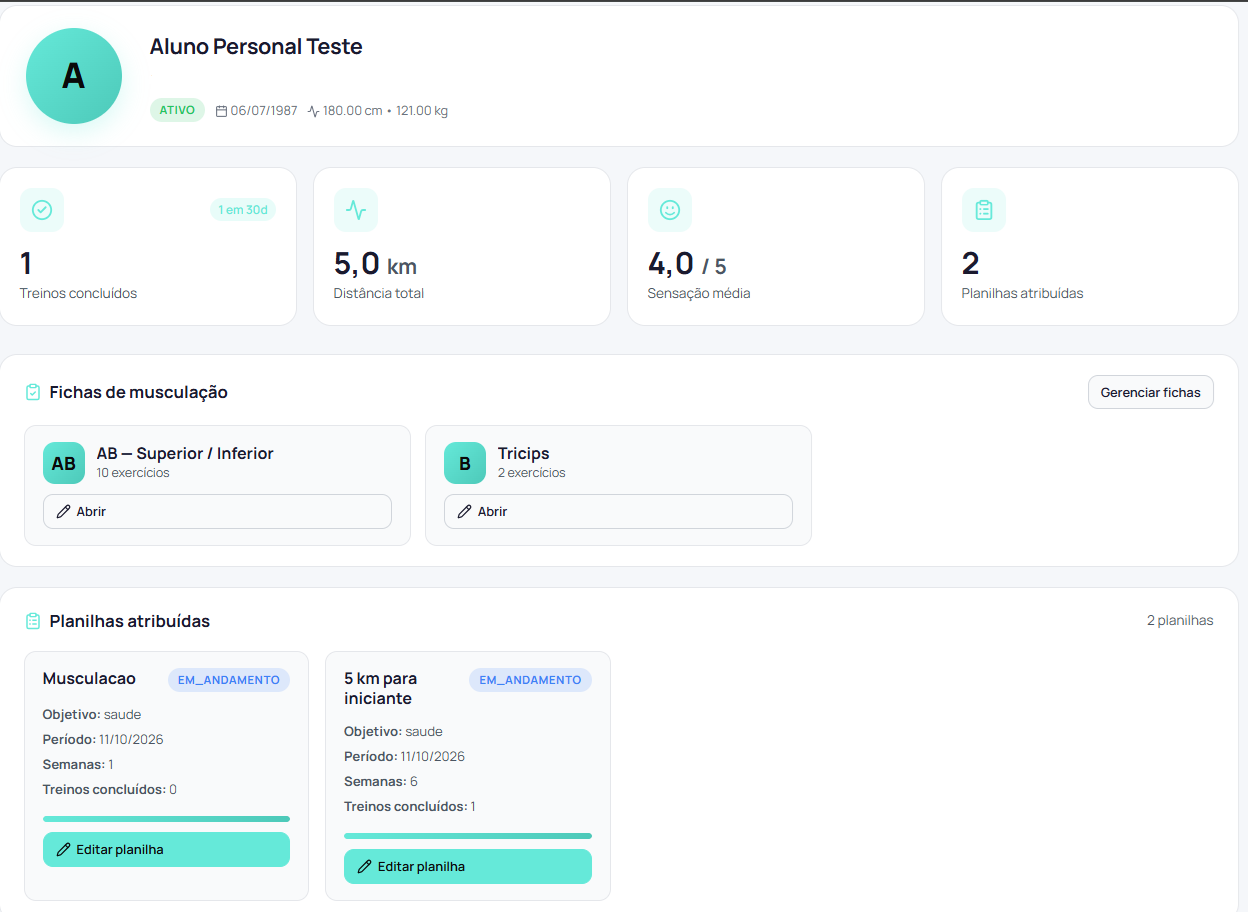Click the calendar icon beside 06/07/1987
The width and height of the screenshot is (1248, 912).
click(221, 111)
